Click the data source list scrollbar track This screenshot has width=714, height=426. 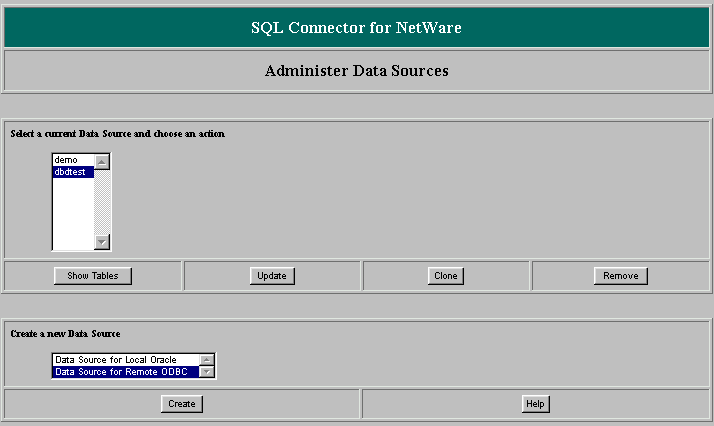pyautogui.click(x=102, y=202)
